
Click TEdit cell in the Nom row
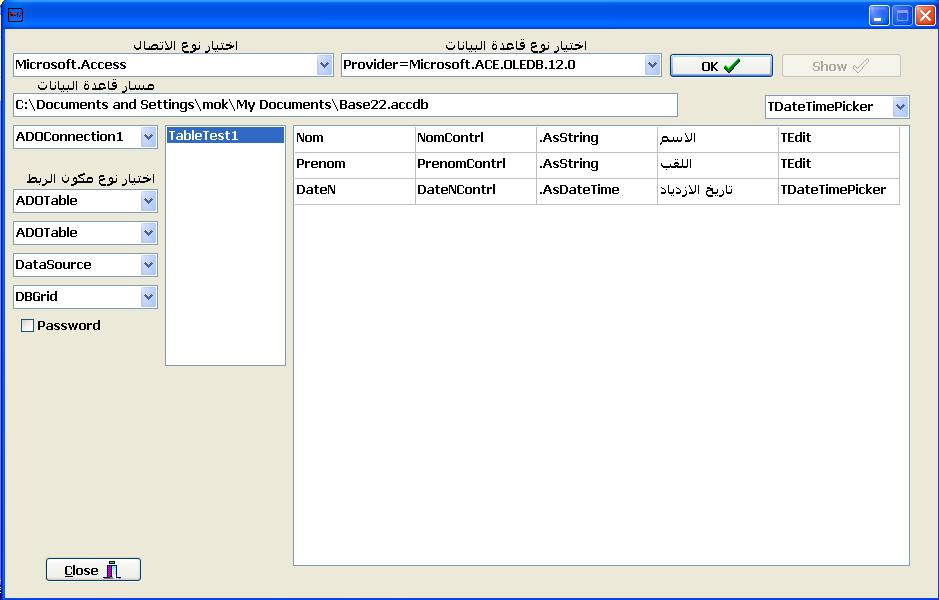click(x=838, y=138)
